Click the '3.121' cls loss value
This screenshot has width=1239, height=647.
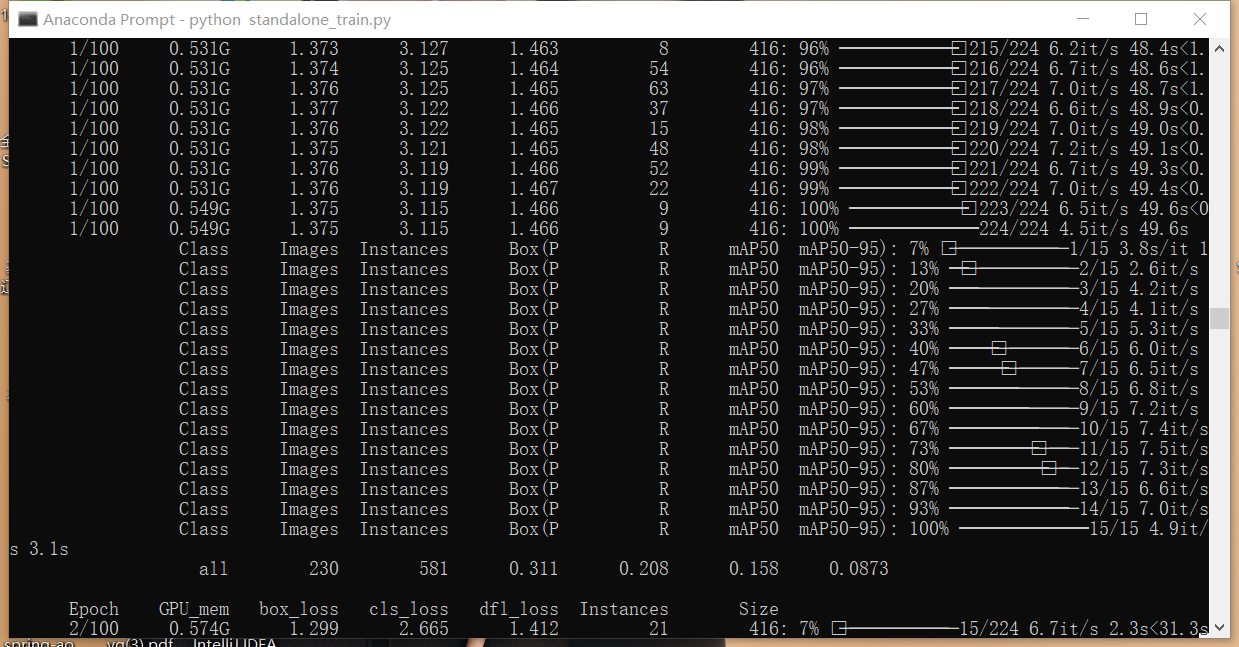[424, 149]
